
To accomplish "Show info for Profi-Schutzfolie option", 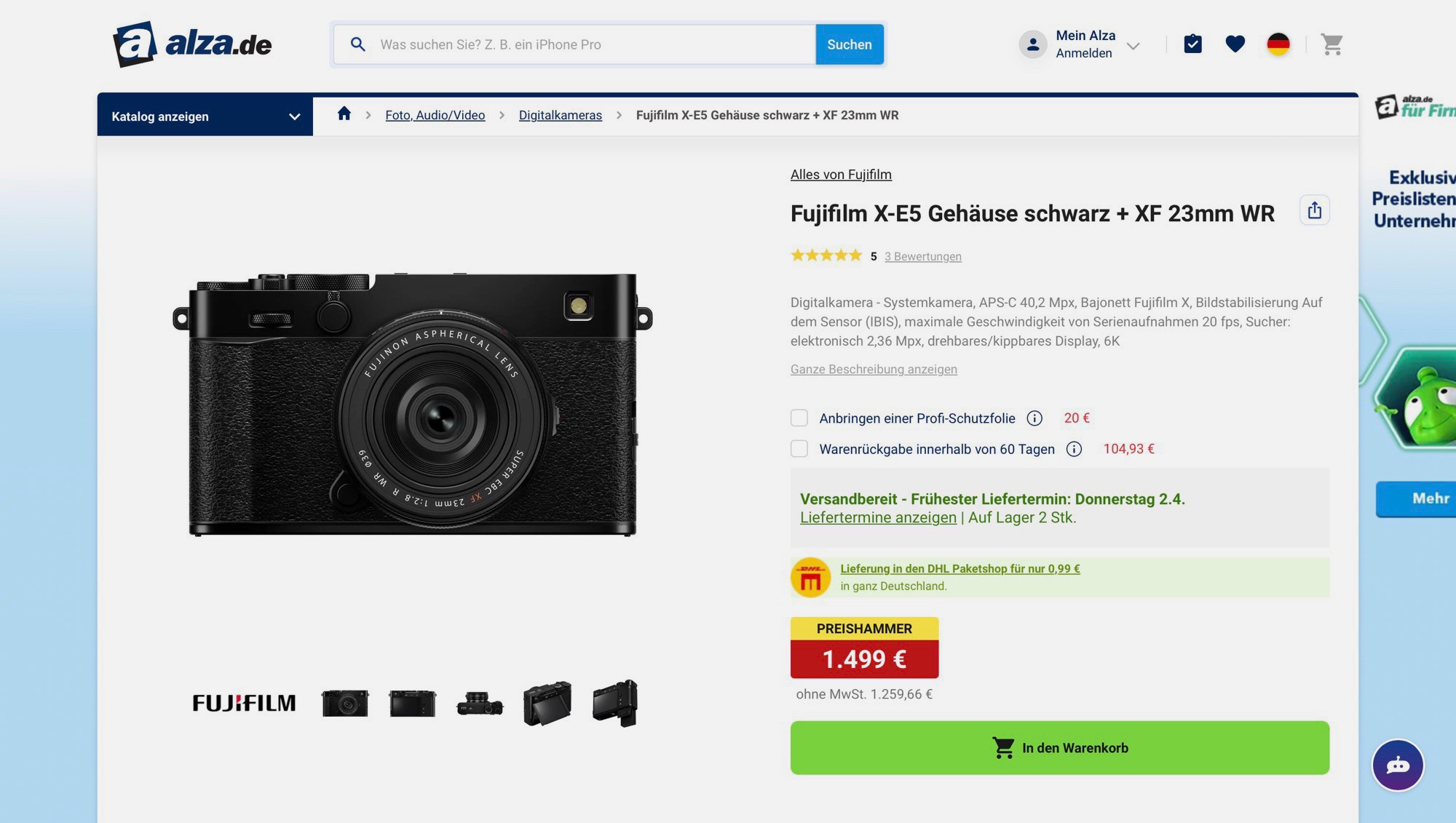I will coord(1034,418).
